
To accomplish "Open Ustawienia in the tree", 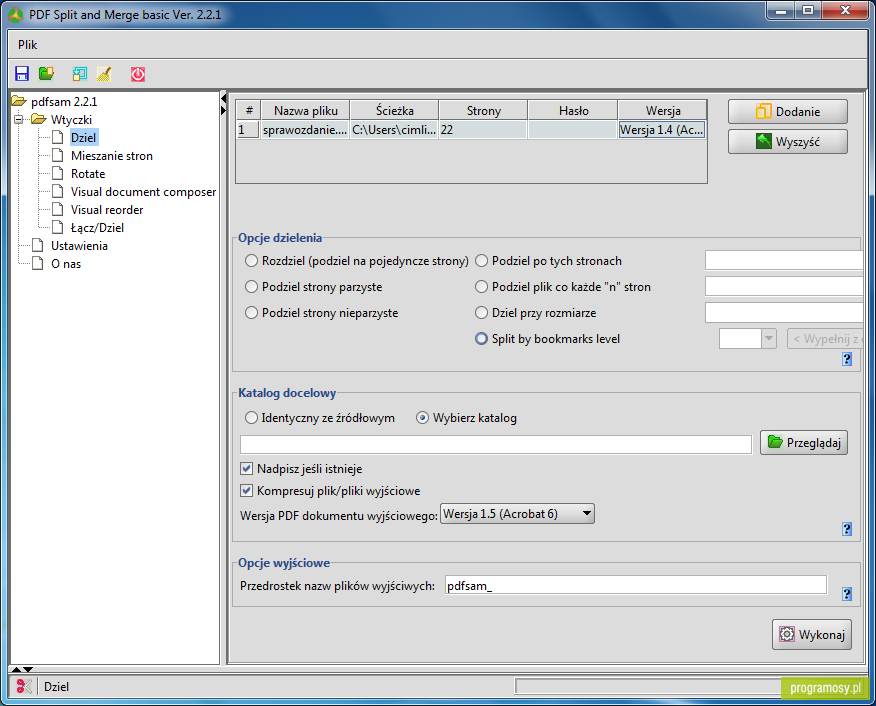I will tap(79, 246).
